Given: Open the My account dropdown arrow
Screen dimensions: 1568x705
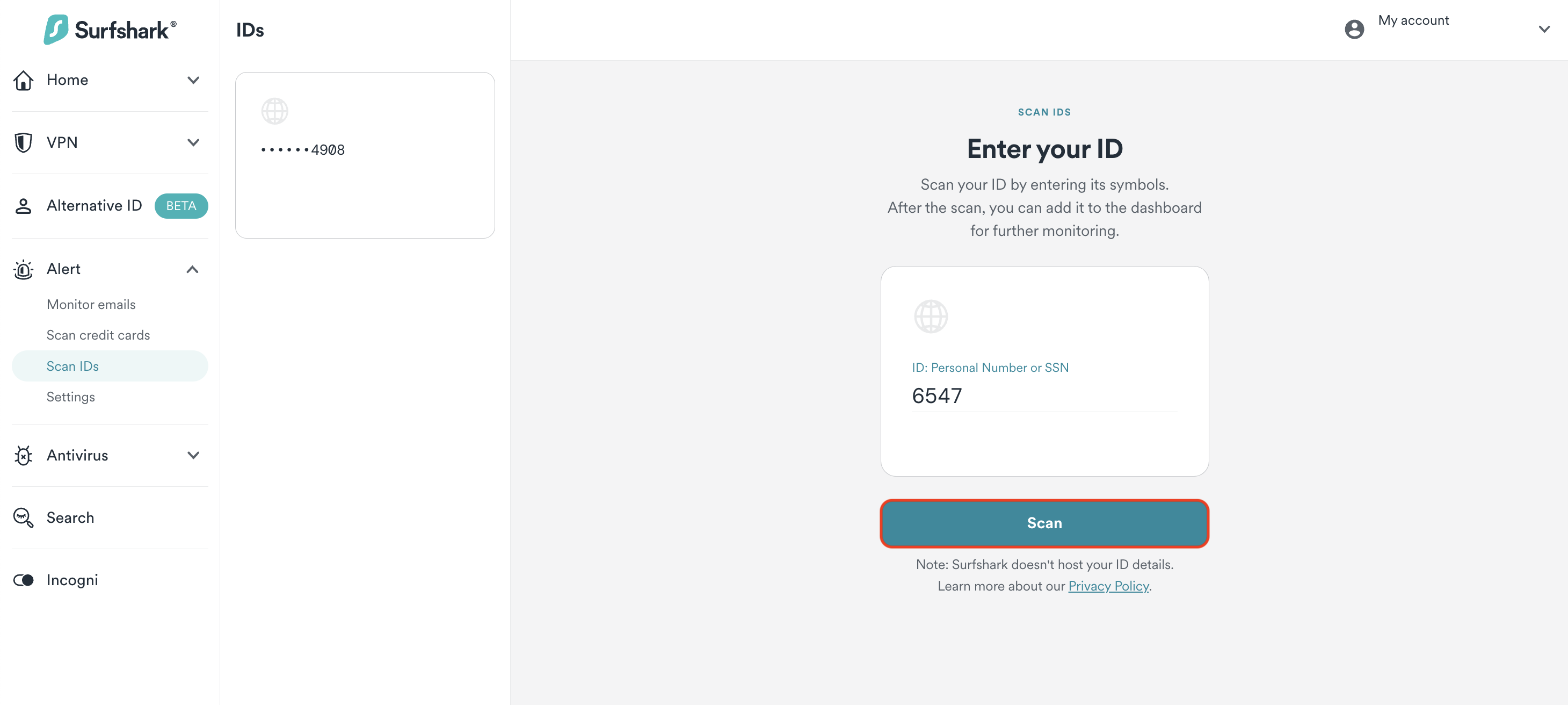Looking at the screenshot, I should (1544, 28).
